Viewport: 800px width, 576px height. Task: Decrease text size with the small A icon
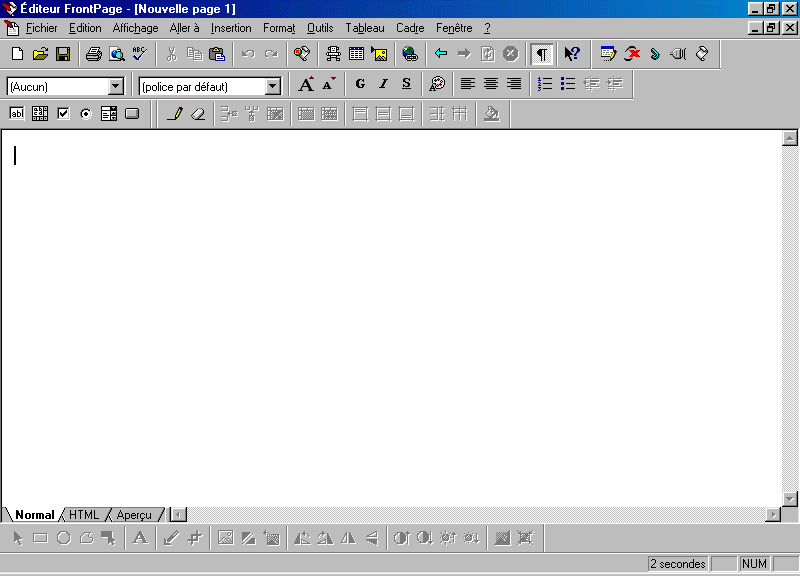click(x=329, y=84)
